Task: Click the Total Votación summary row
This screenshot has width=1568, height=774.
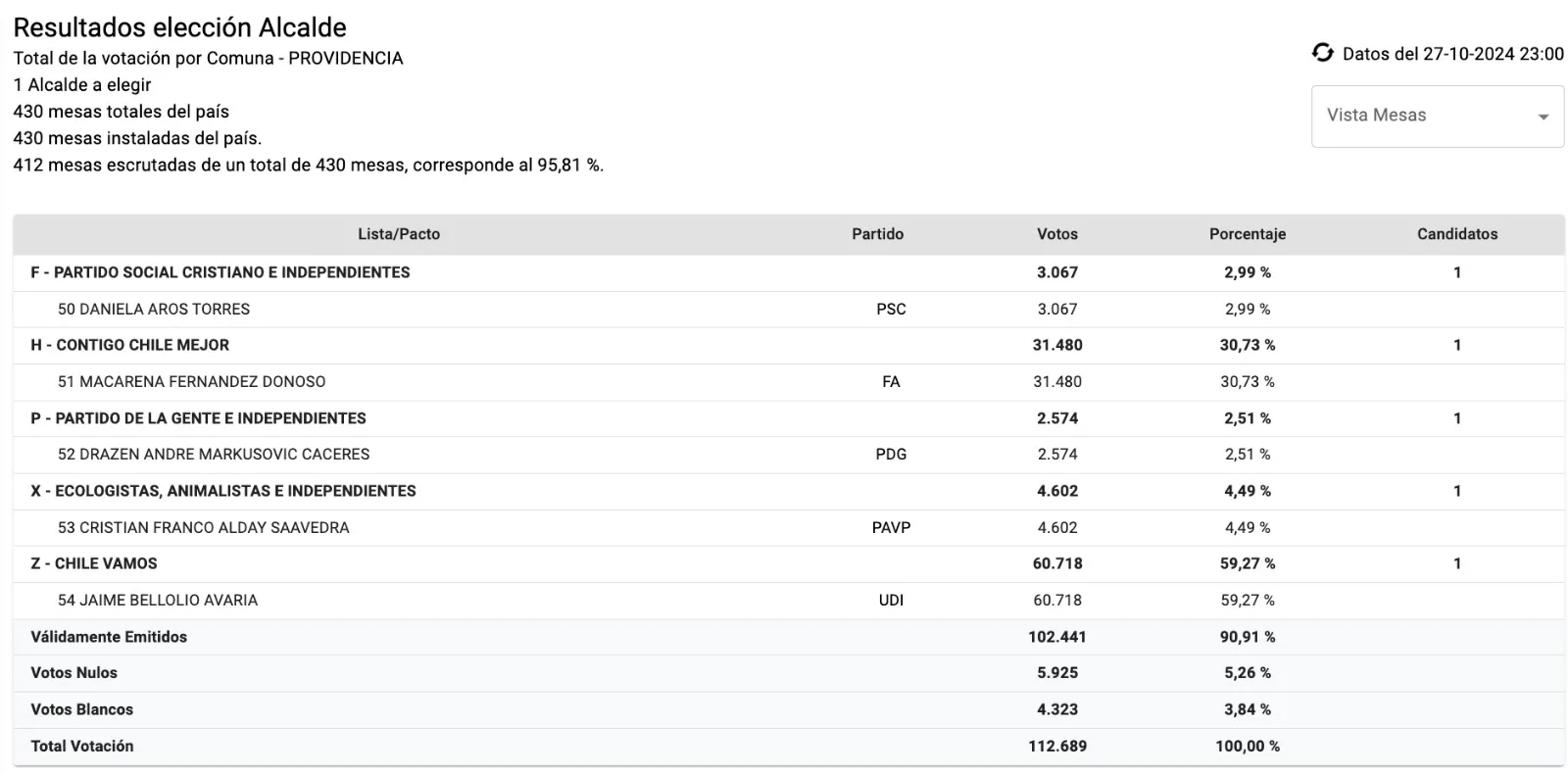Action: 82,747
